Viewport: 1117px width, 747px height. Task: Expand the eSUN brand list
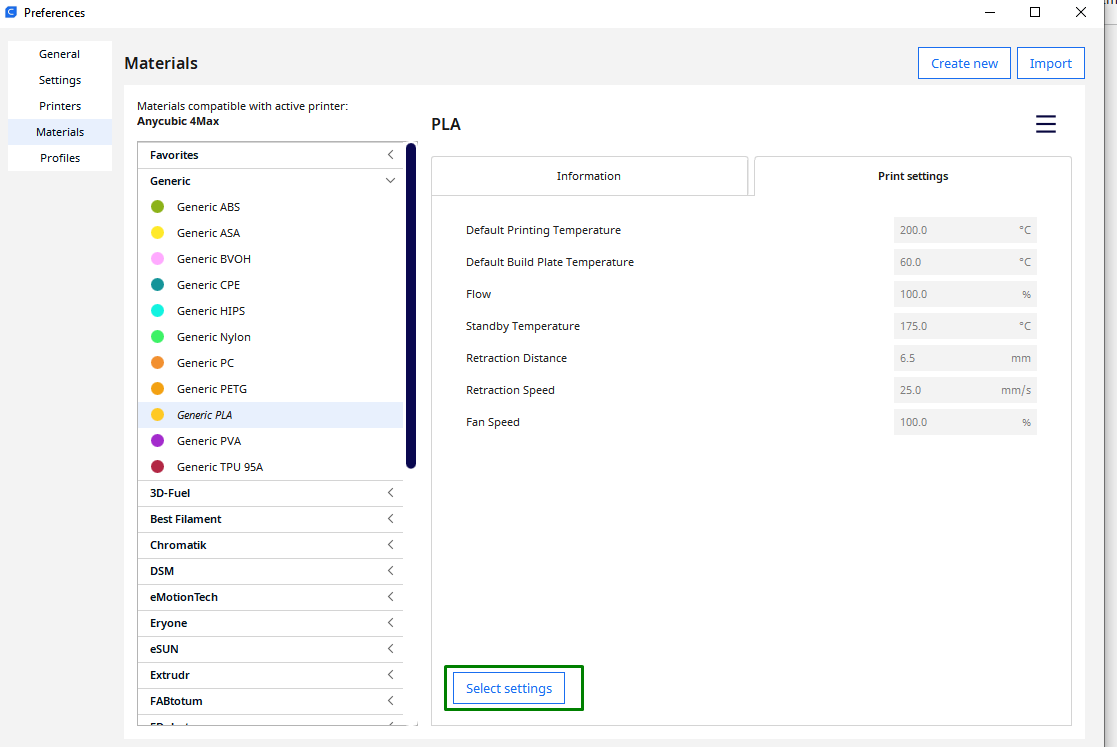[390, 649]
